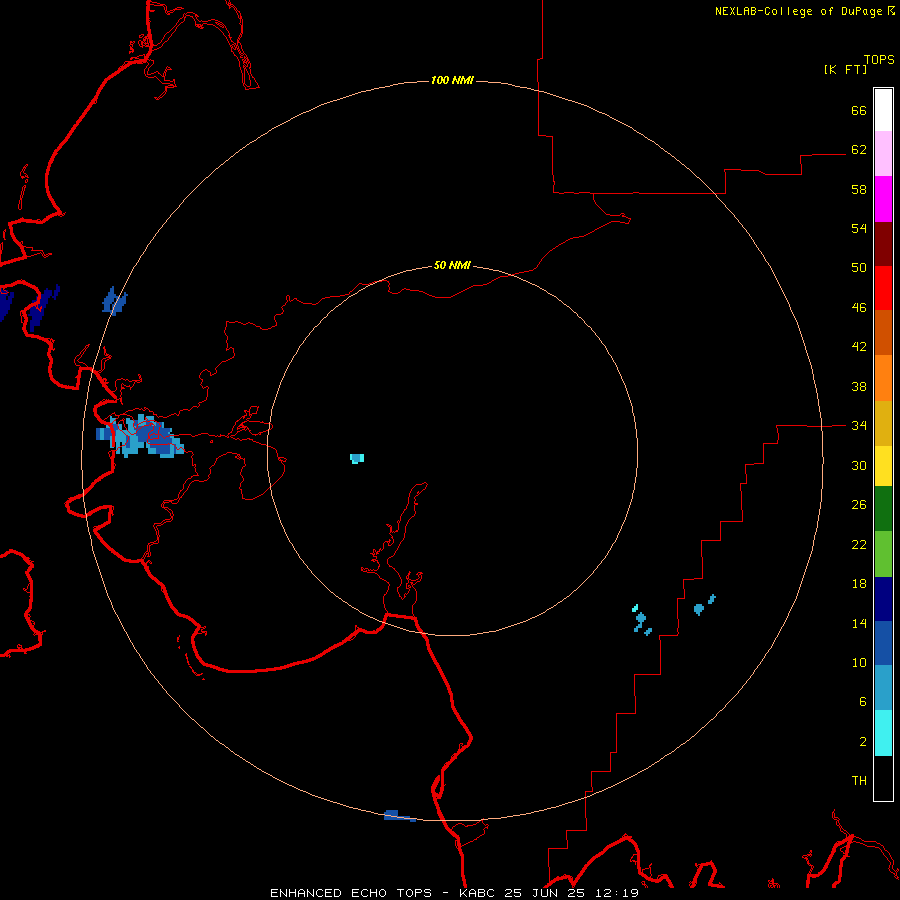
Task: Click the blue echo northwest near 100 NMI ring
Action: [x=114, y=301]
